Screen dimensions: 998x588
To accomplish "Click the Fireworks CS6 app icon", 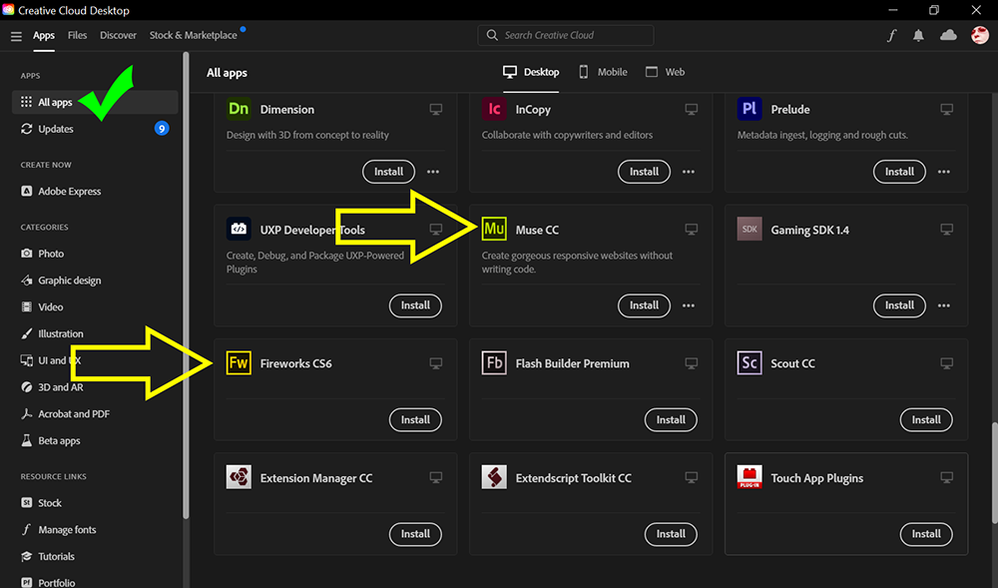I will pos(238,363).
